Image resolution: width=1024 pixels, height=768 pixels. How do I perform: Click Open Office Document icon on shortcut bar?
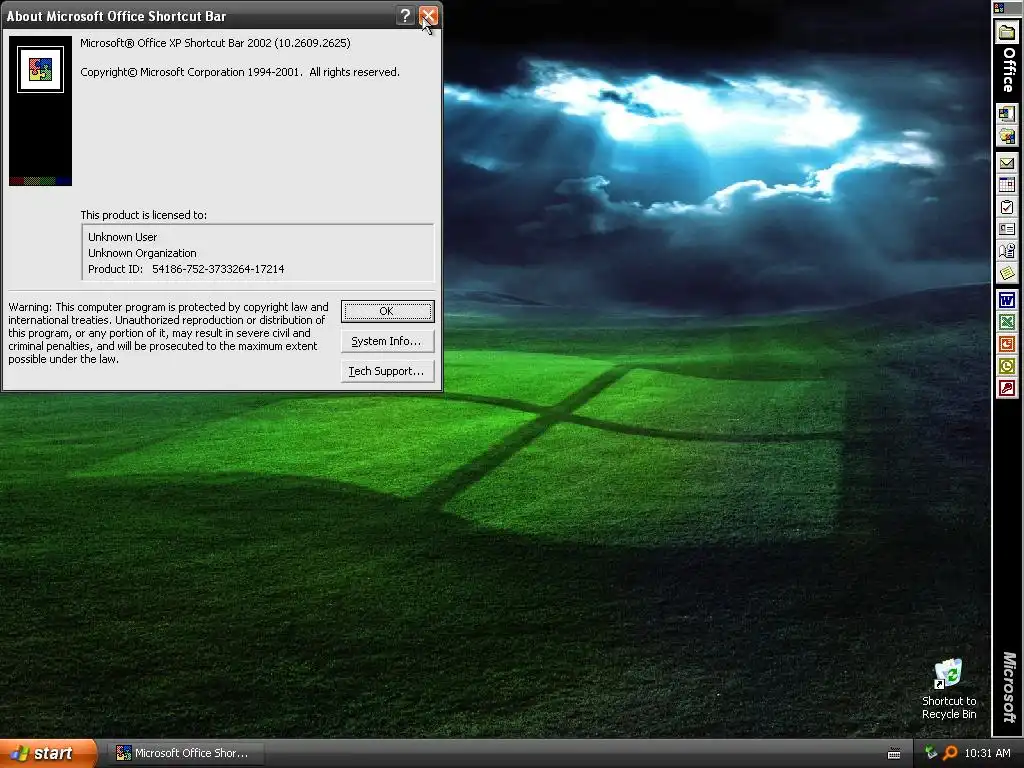1006,136
